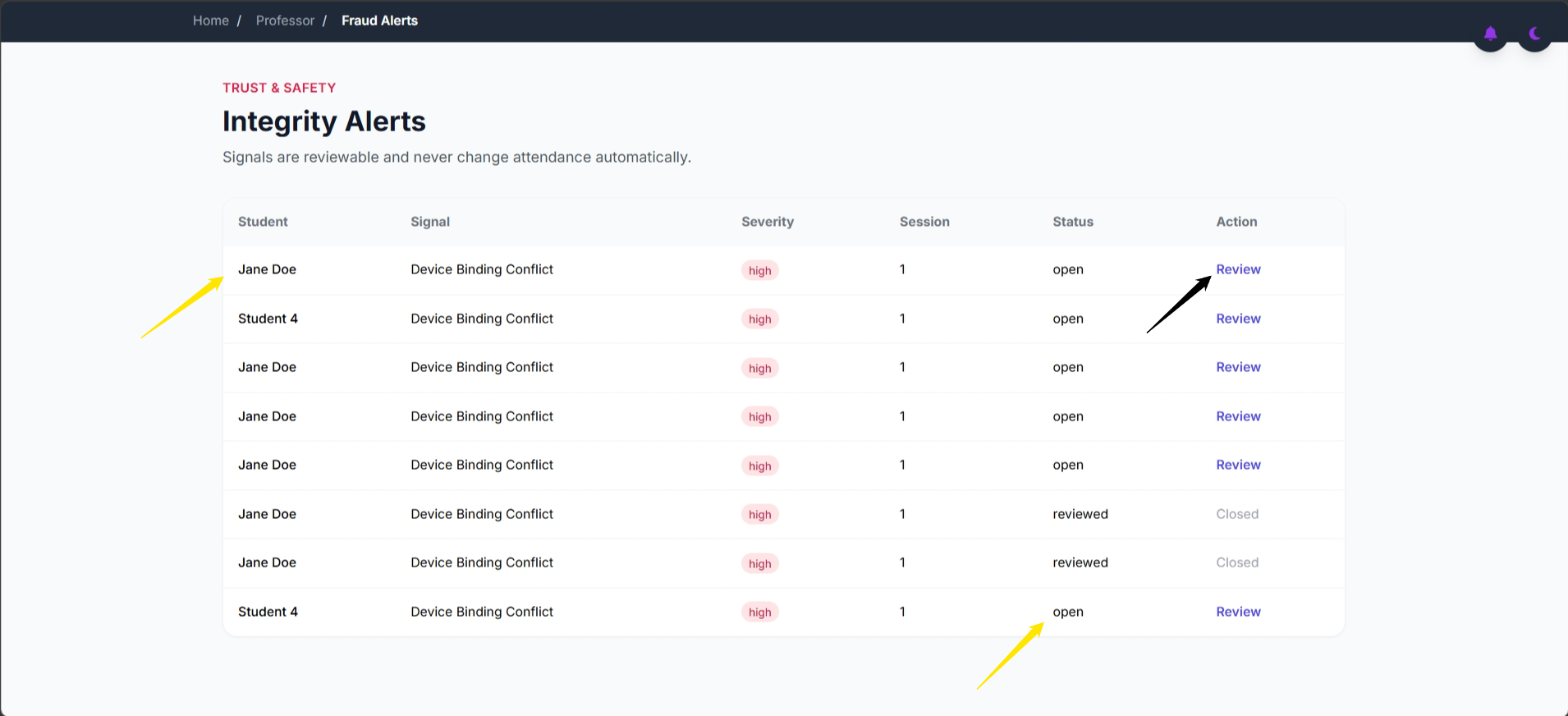Go to Home breadcrumb link
This screenshot has width=1568, height=716.
point(211,21)
